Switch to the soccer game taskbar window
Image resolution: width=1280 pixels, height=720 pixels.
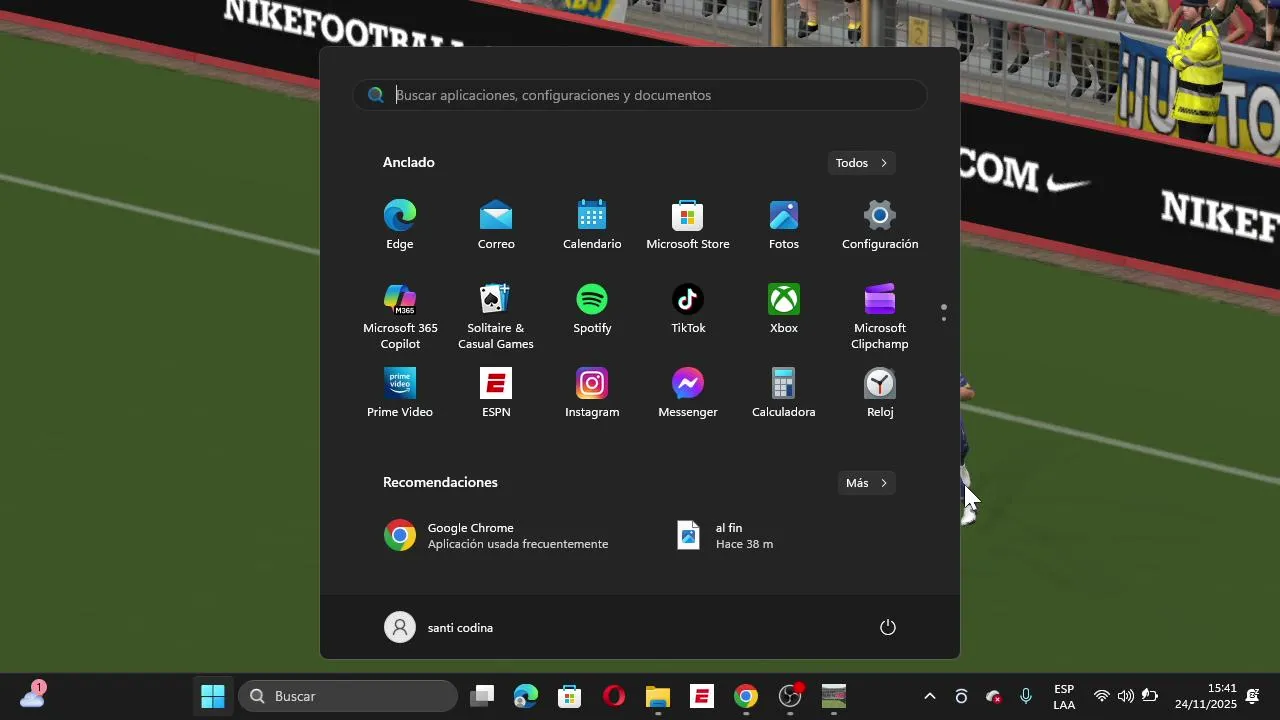834,696
